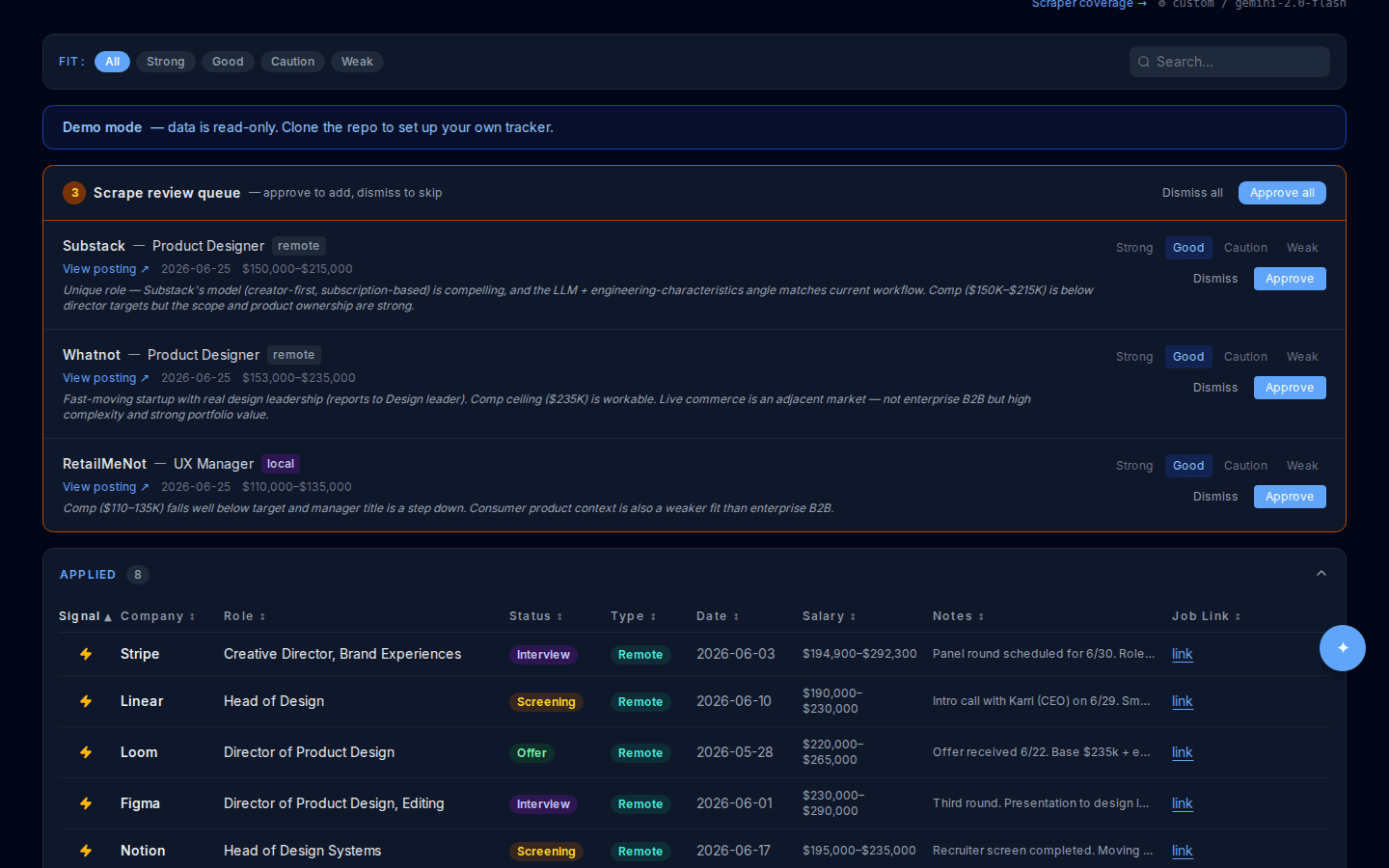Image resolution: width=1389 pixels, height=868 pixels.
Task: Filter by Strong fit
Action: (x=166, y=62)
